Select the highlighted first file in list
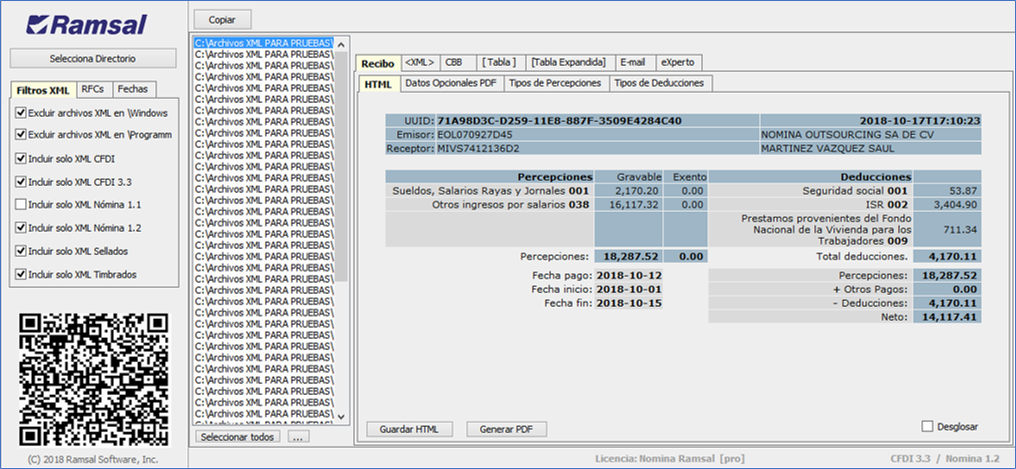The height and width of the screenshot is (469, 1016). tap(264, 43)
